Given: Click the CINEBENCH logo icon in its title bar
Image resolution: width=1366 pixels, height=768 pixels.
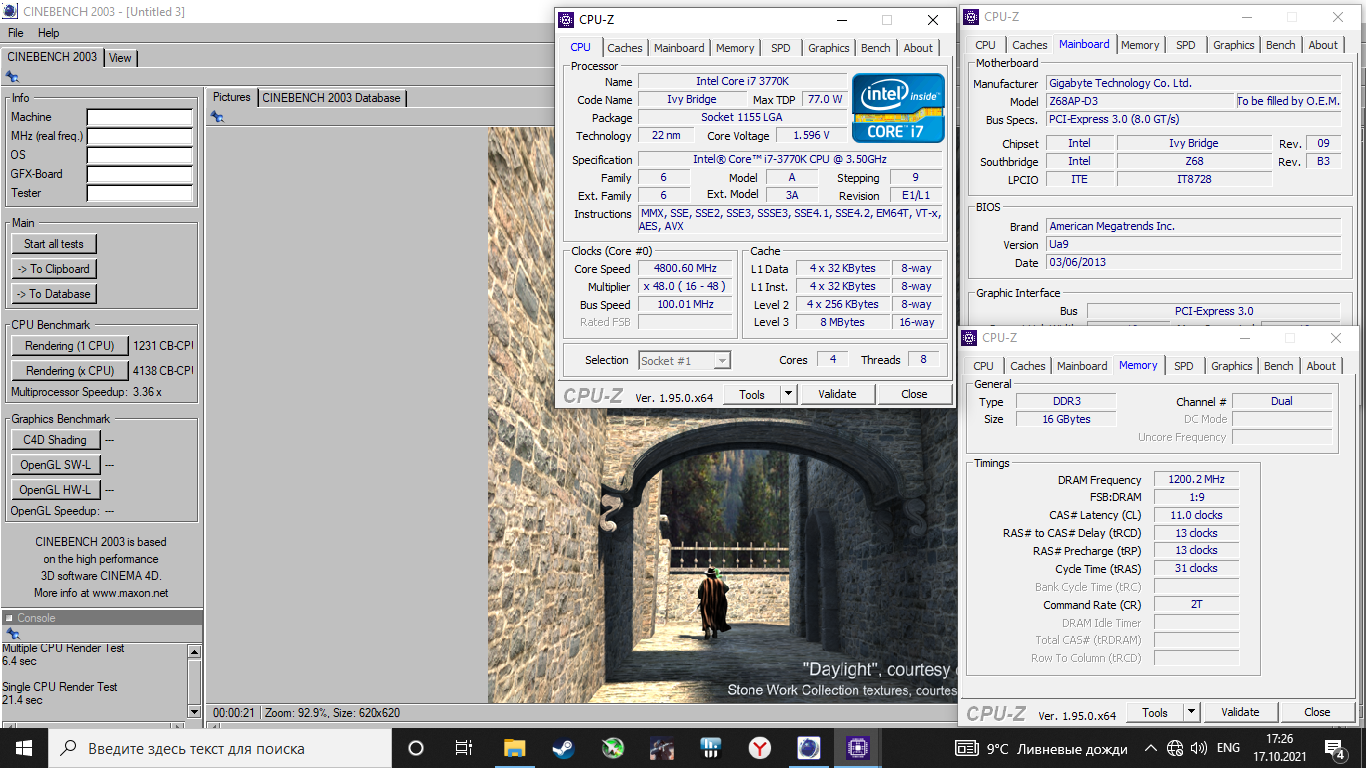Looking at the screenshot, I should point(12,12).
